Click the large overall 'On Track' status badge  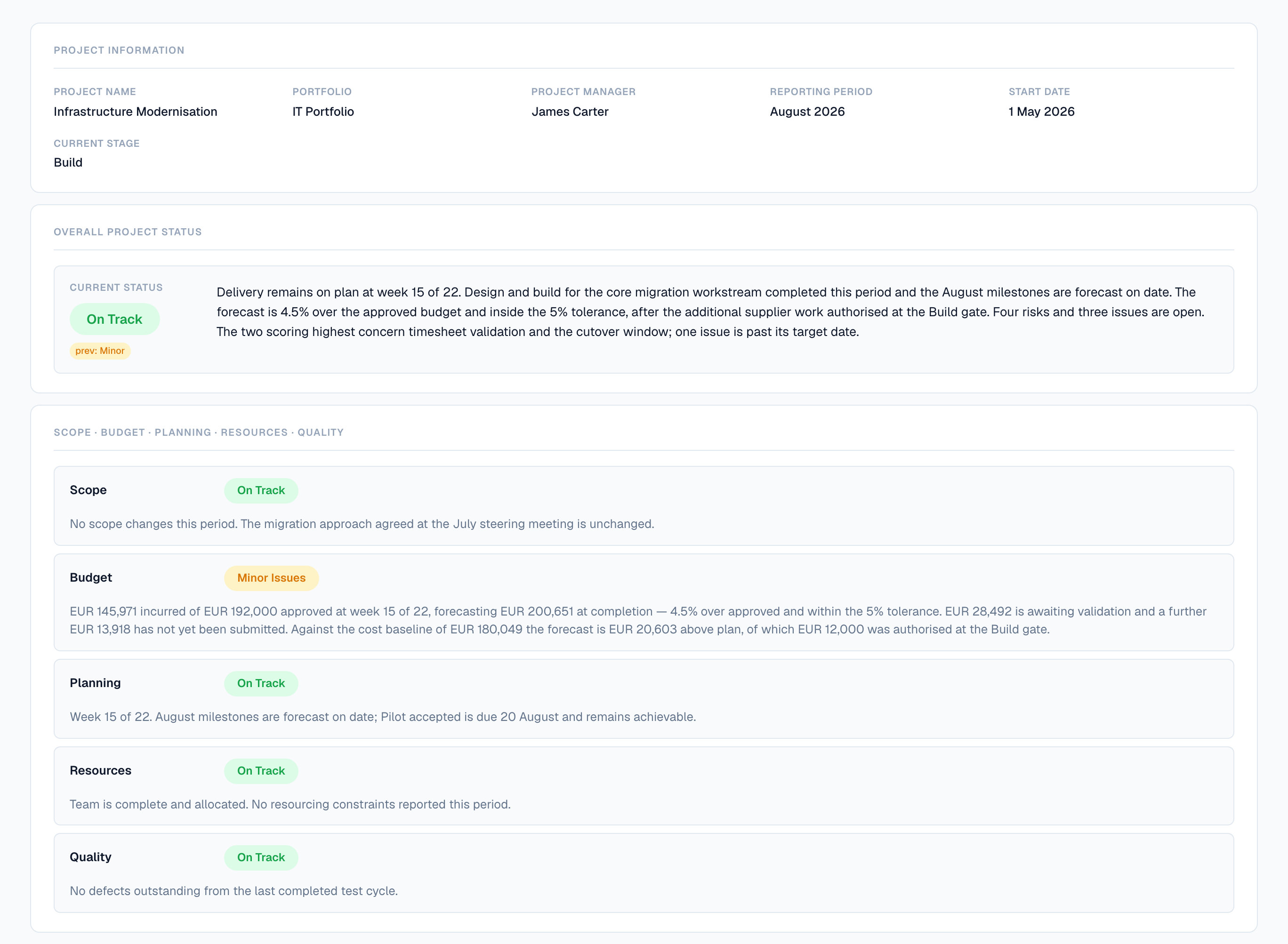tap(114, 320)
